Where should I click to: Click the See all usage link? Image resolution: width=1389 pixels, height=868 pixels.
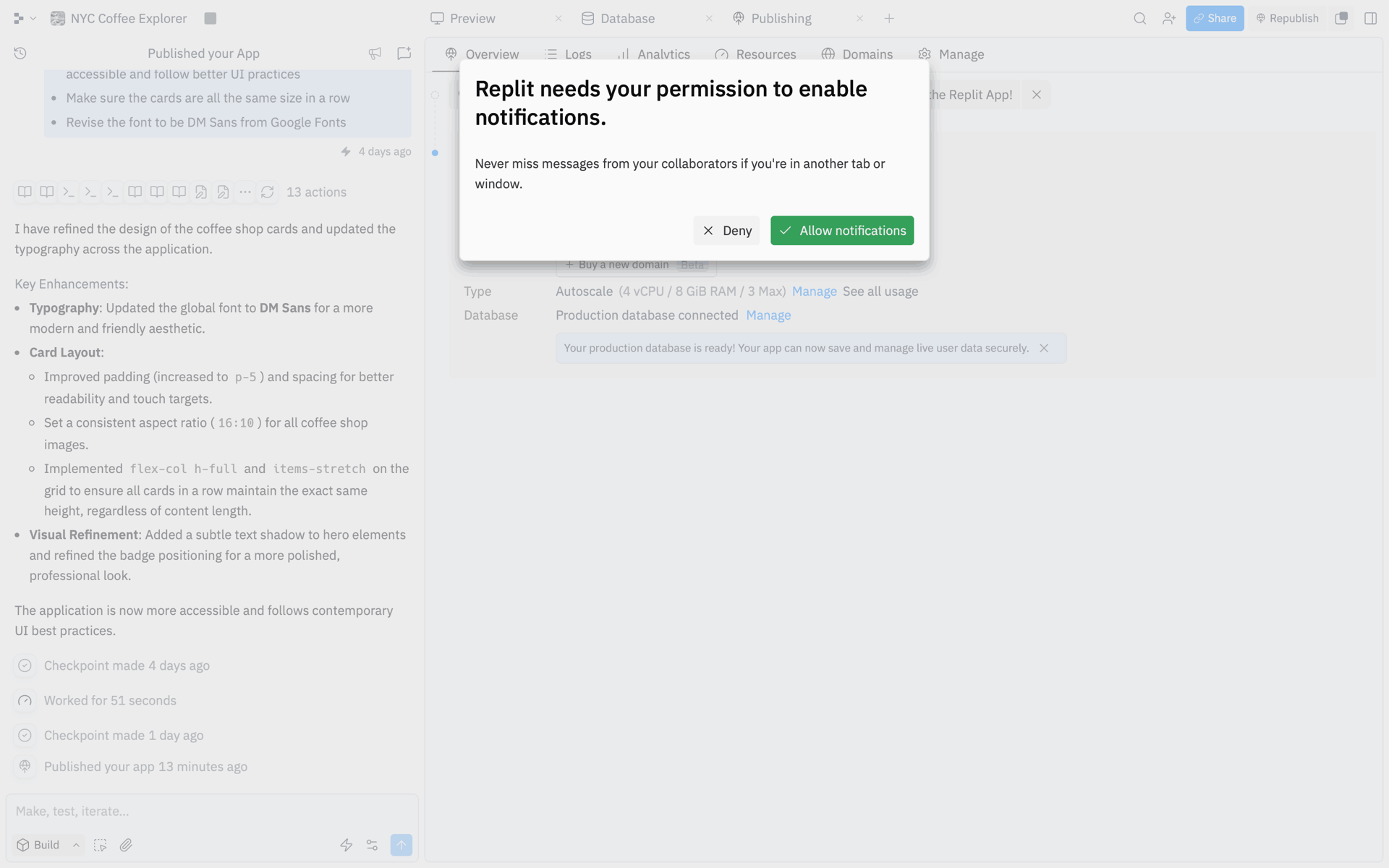point(880,292)
